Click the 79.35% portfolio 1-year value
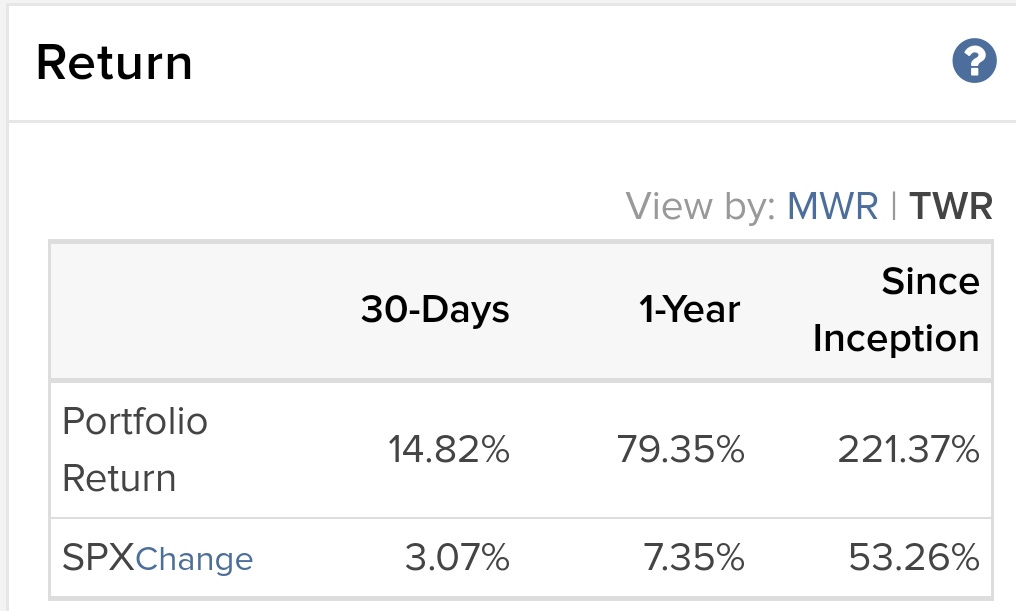This screenshot has width=1016, height=611. [680, 449]
